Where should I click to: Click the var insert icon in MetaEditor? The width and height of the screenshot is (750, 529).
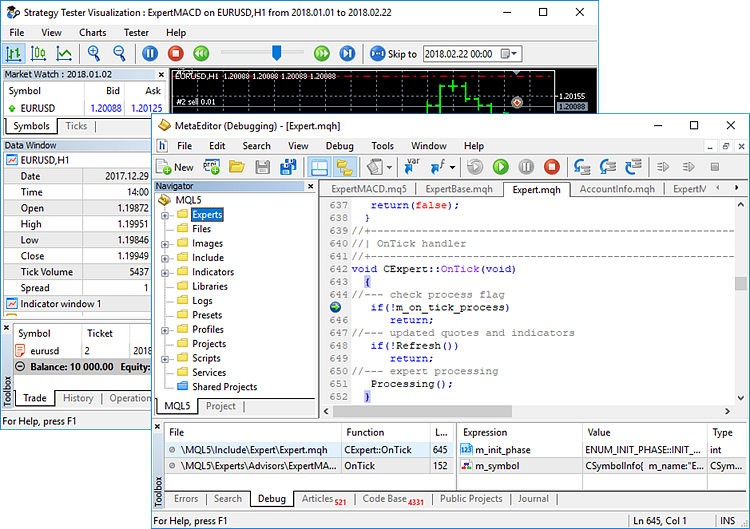click(x=411, y=166)
